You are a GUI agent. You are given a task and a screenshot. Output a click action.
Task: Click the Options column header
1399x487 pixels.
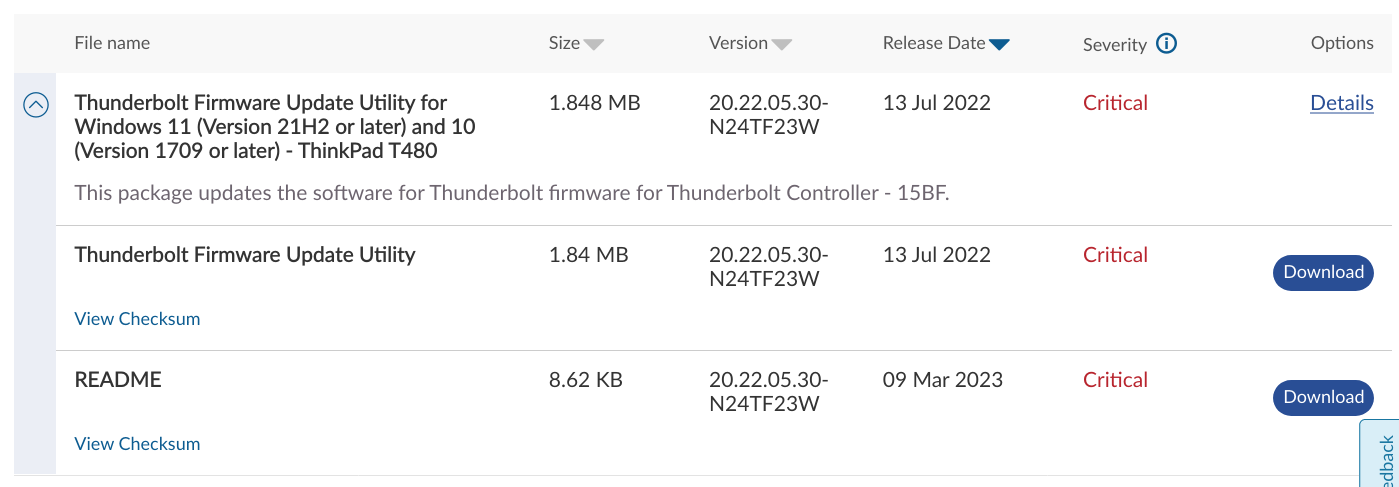[1342, 43]
